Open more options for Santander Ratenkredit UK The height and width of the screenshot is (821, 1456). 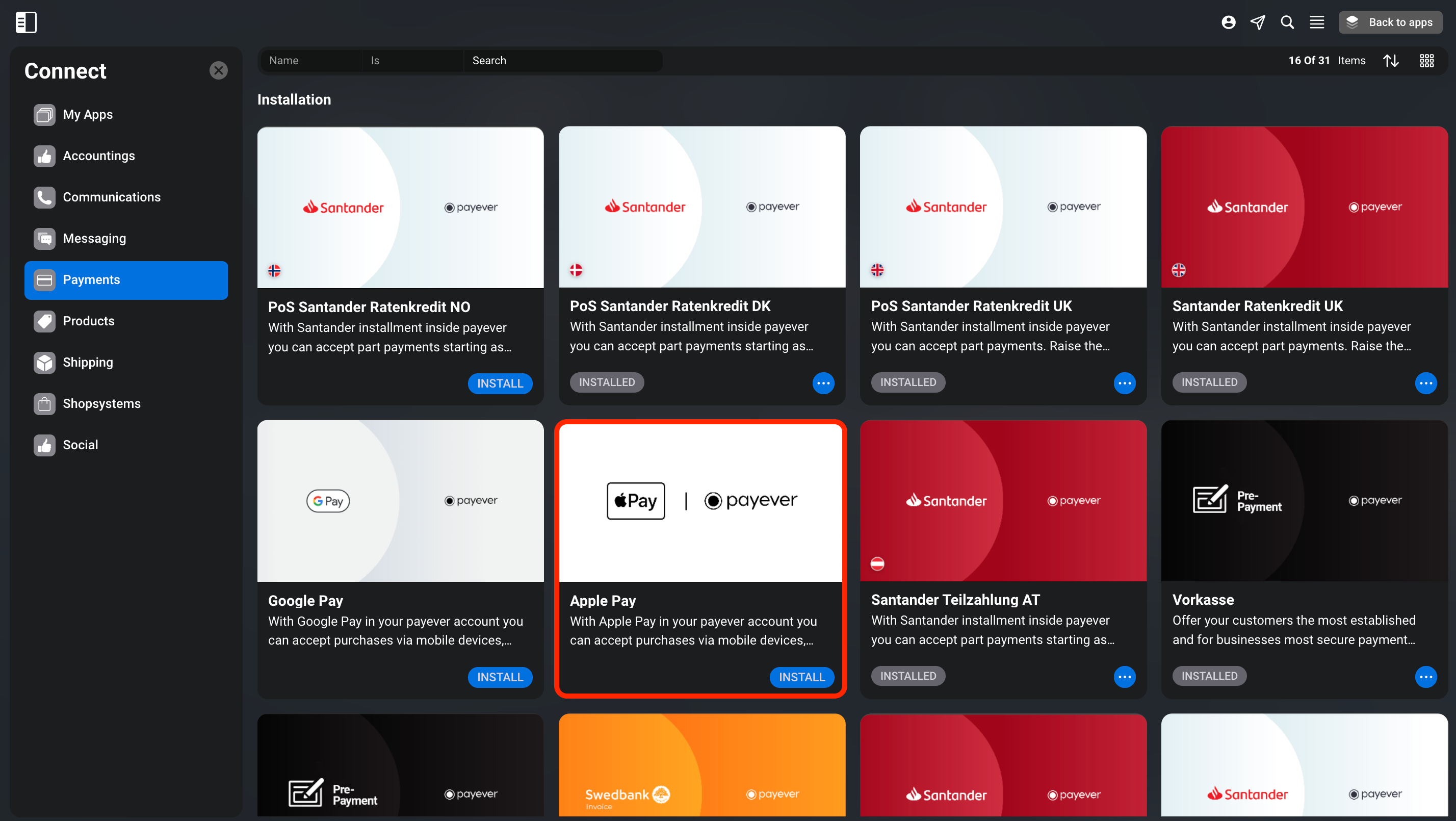1425,383
